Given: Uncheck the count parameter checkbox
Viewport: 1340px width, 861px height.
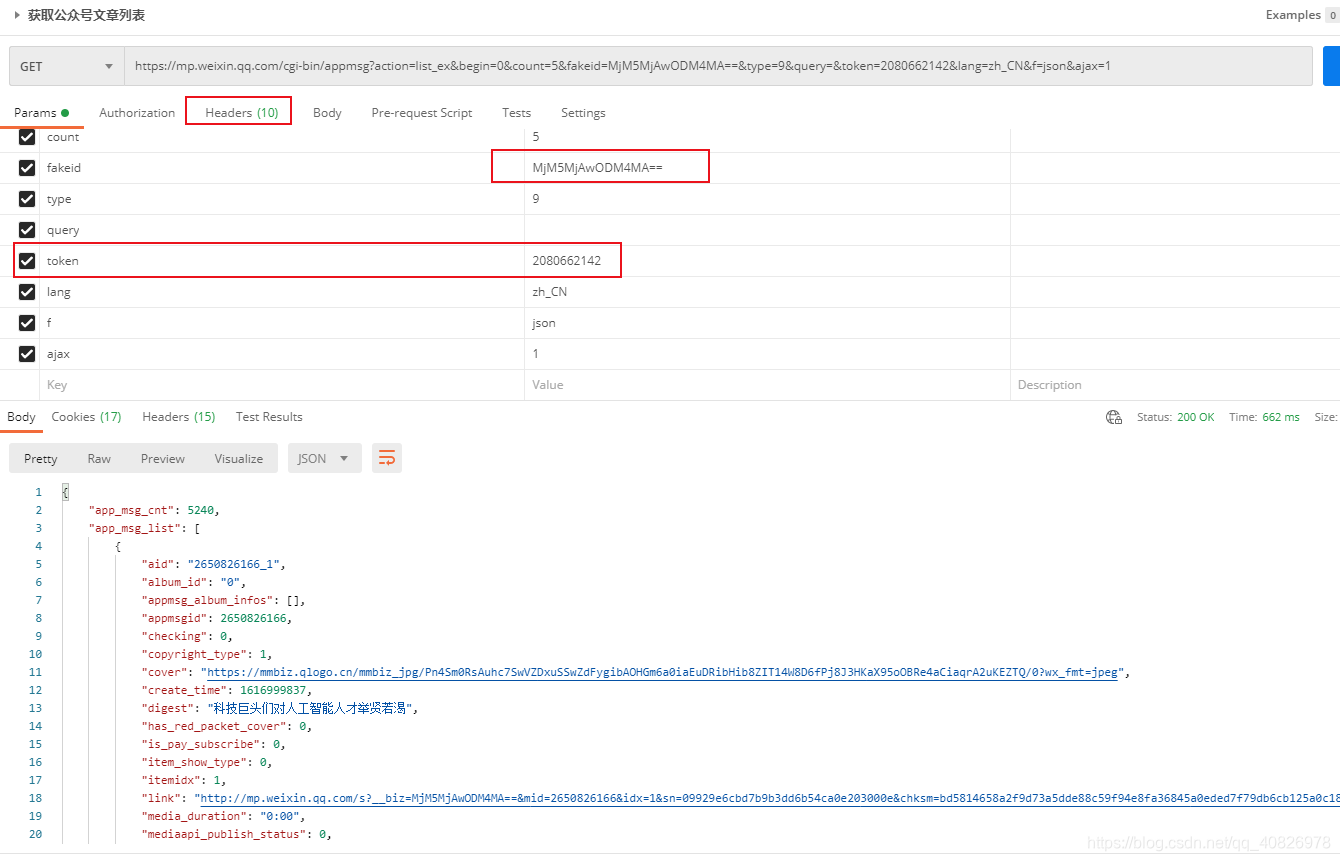Looking at the screenshot, I should point(27,137).
